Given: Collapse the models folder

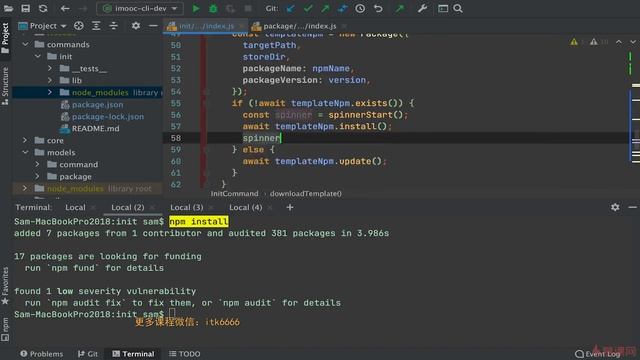Looking at the screenshot, I should tap(26, 152).
